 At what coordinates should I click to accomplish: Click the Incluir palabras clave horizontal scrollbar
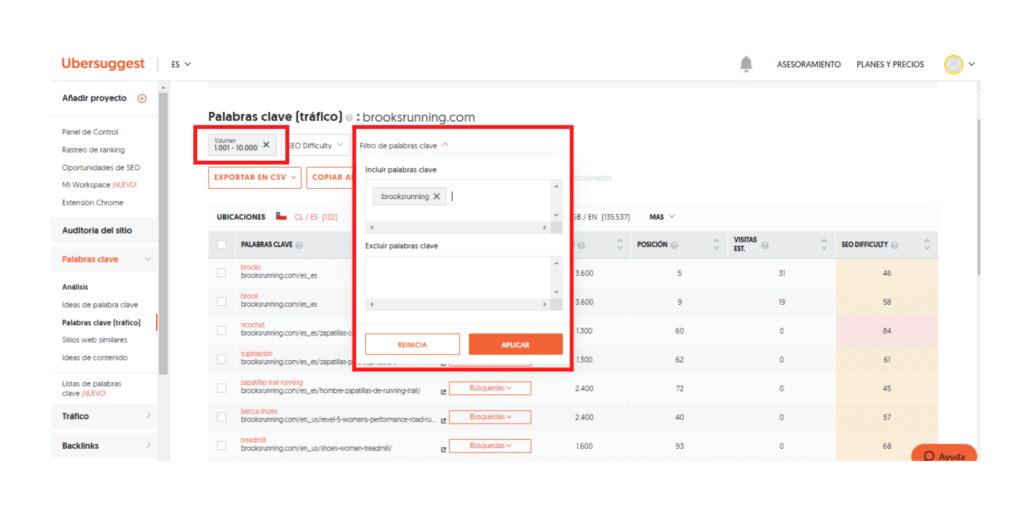coord(458,228)
